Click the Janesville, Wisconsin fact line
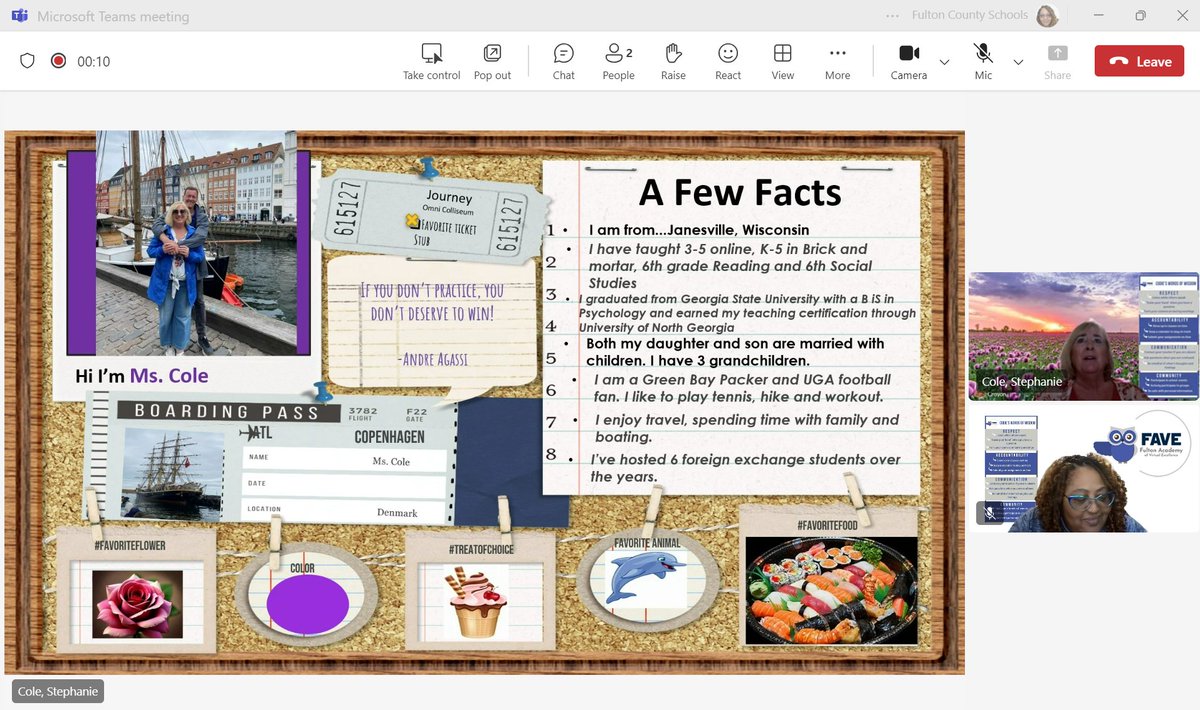This screenshot has height=710, width=1200. click(x=699, y=229)
